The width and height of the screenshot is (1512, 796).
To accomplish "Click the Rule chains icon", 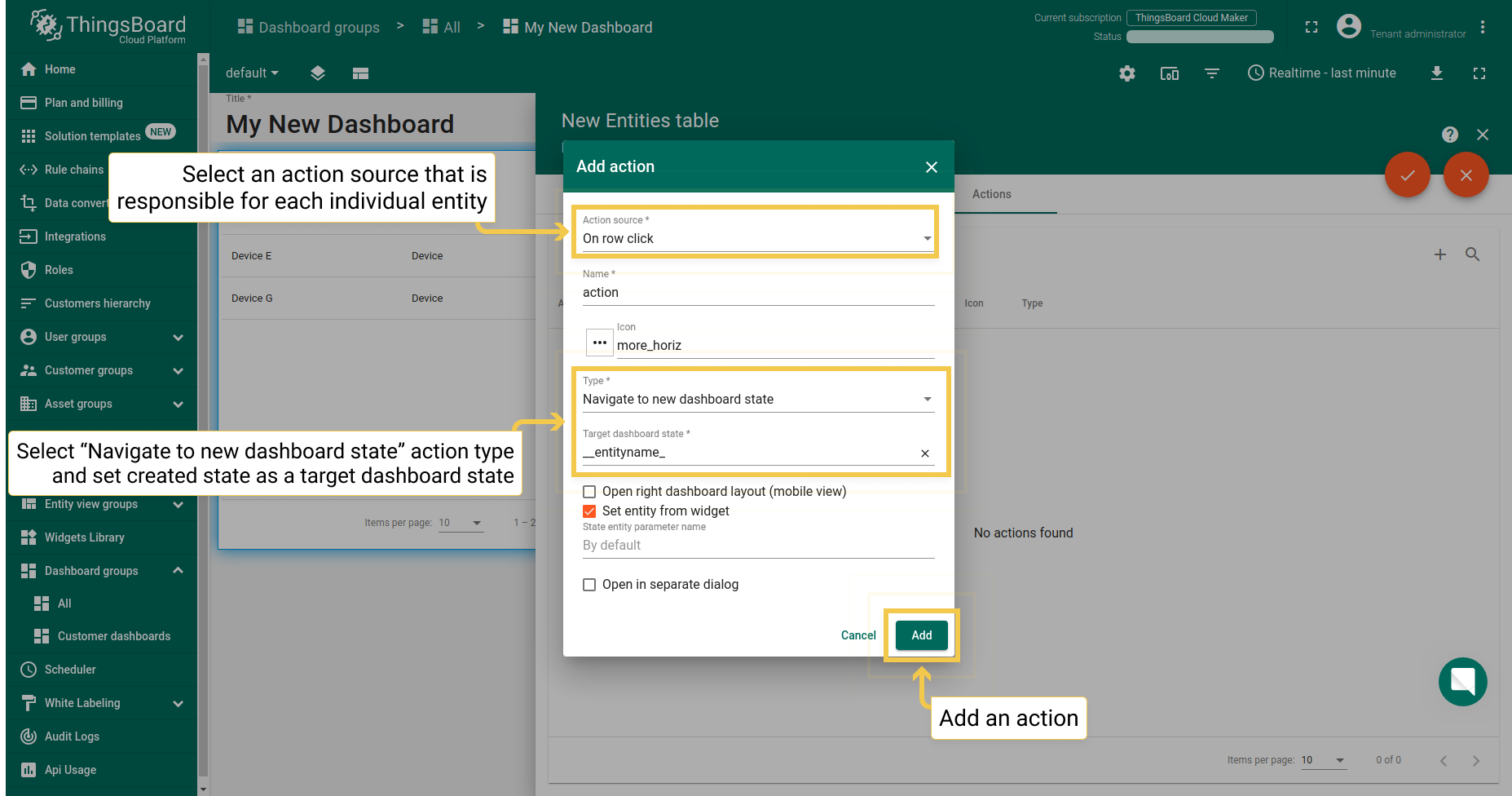I will click(x=29, y=170).
